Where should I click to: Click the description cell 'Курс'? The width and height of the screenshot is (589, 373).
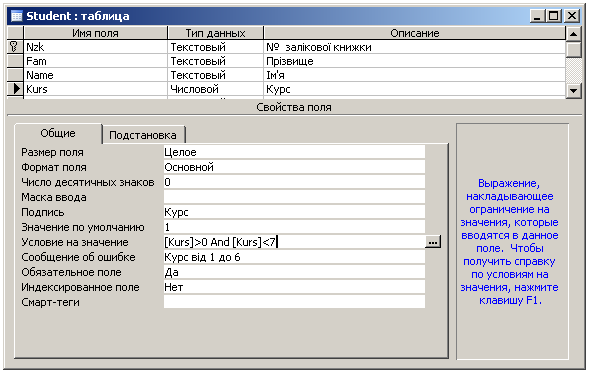tap(415, 89)
